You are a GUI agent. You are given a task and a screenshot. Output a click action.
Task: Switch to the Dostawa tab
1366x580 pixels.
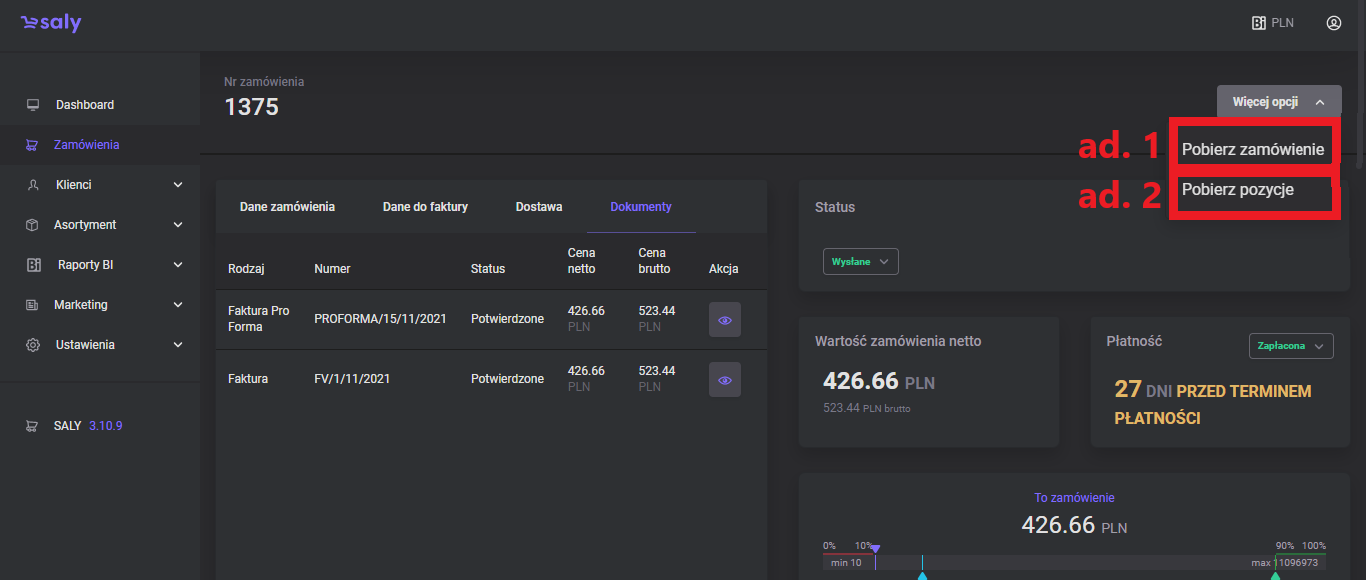pyautogui.click(x=539, y=207)
